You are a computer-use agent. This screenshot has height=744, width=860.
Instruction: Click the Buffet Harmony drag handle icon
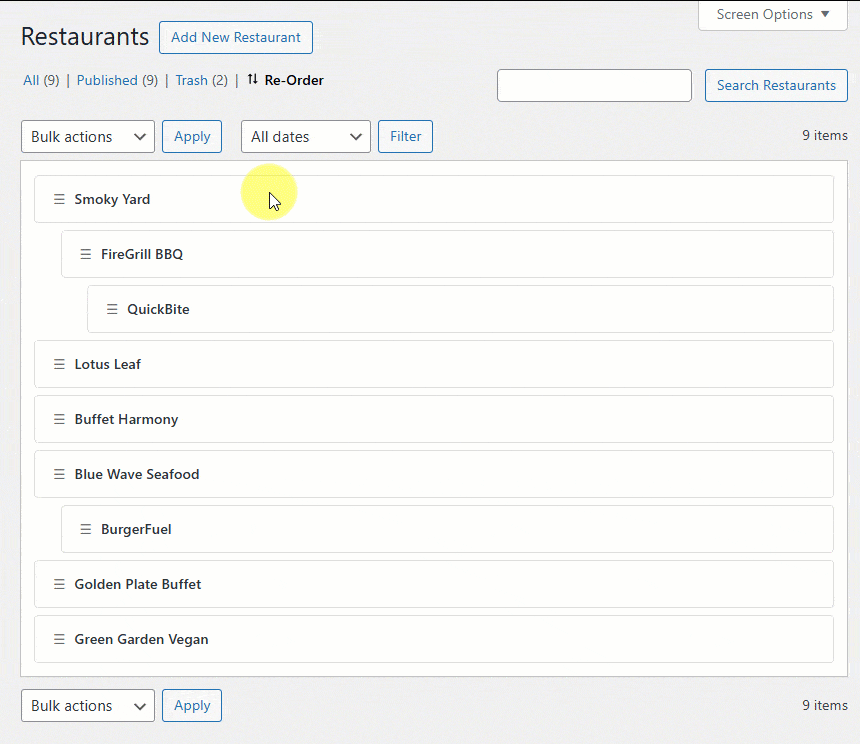coord(59,419)
